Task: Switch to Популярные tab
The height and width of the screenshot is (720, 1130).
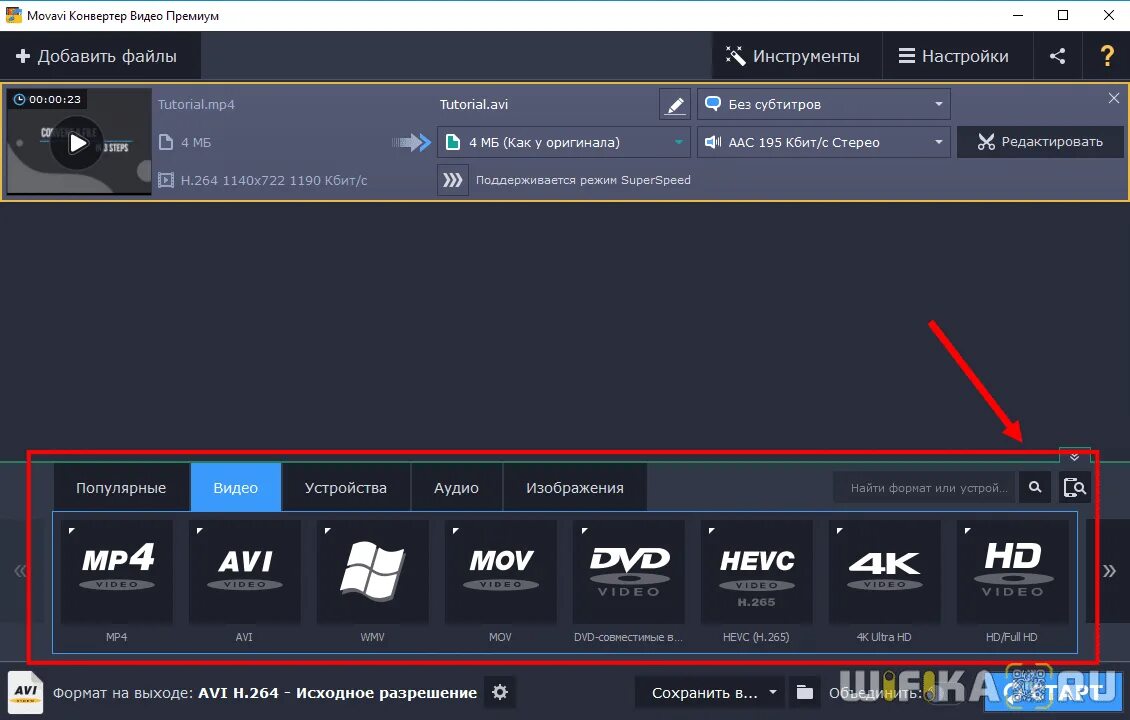Action: tap(121, 488)
